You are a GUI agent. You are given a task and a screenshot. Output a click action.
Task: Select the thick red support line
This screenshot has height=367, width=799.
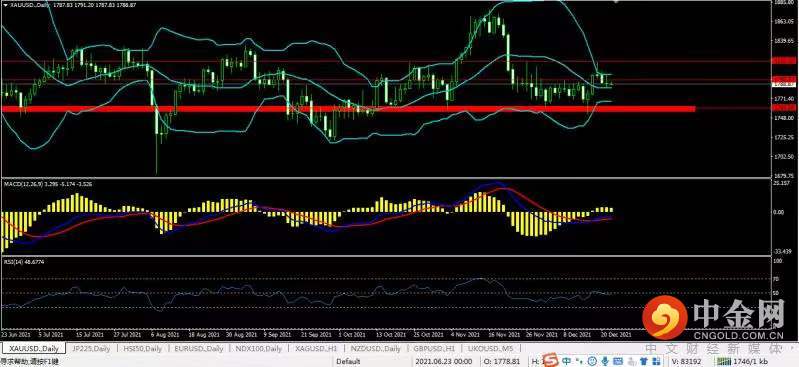coord(349,109)
